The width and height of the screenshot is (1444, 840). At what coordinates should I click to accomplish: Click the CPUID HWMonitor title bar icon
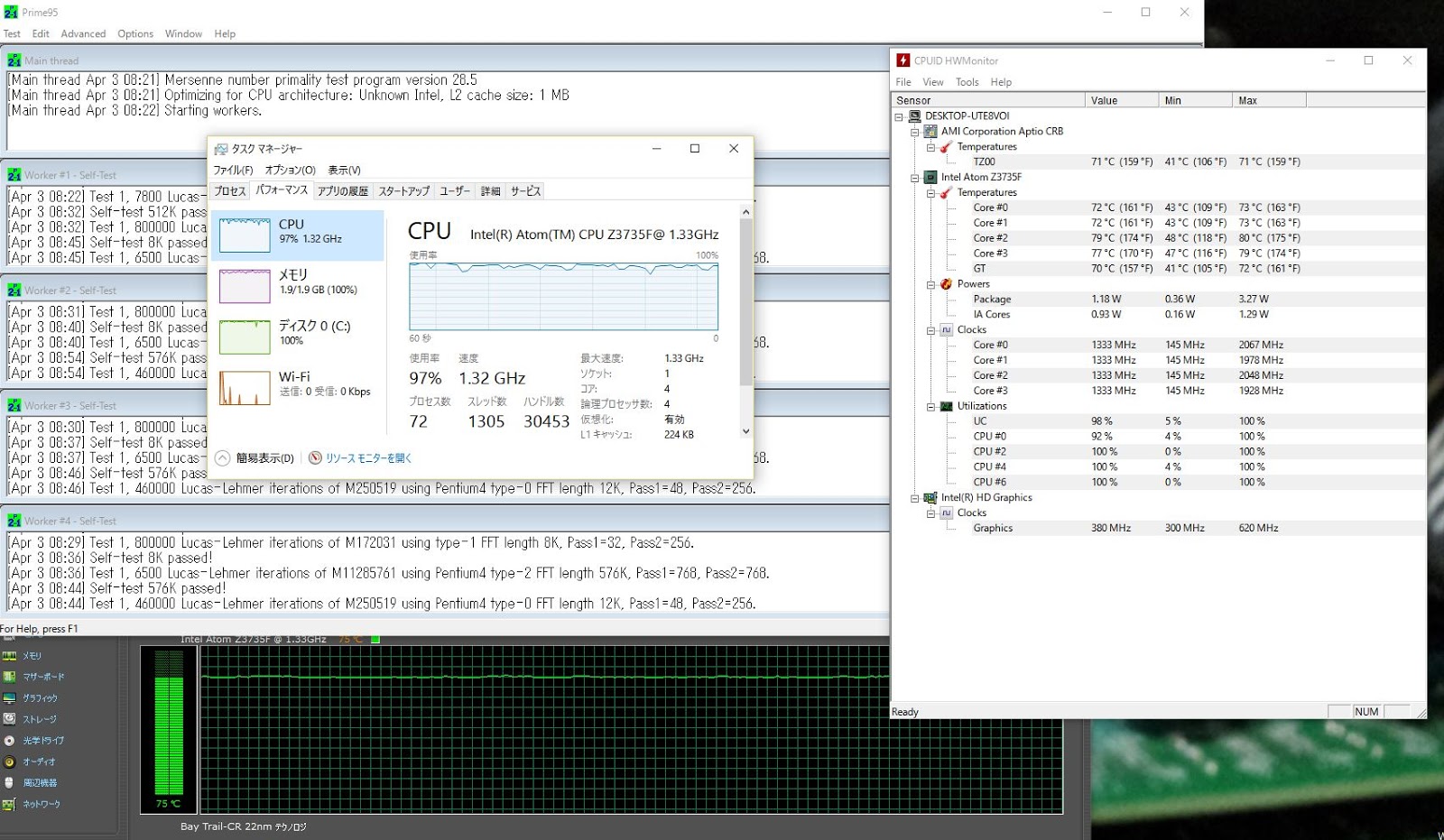pyautogui.click(x=903, y=60)
